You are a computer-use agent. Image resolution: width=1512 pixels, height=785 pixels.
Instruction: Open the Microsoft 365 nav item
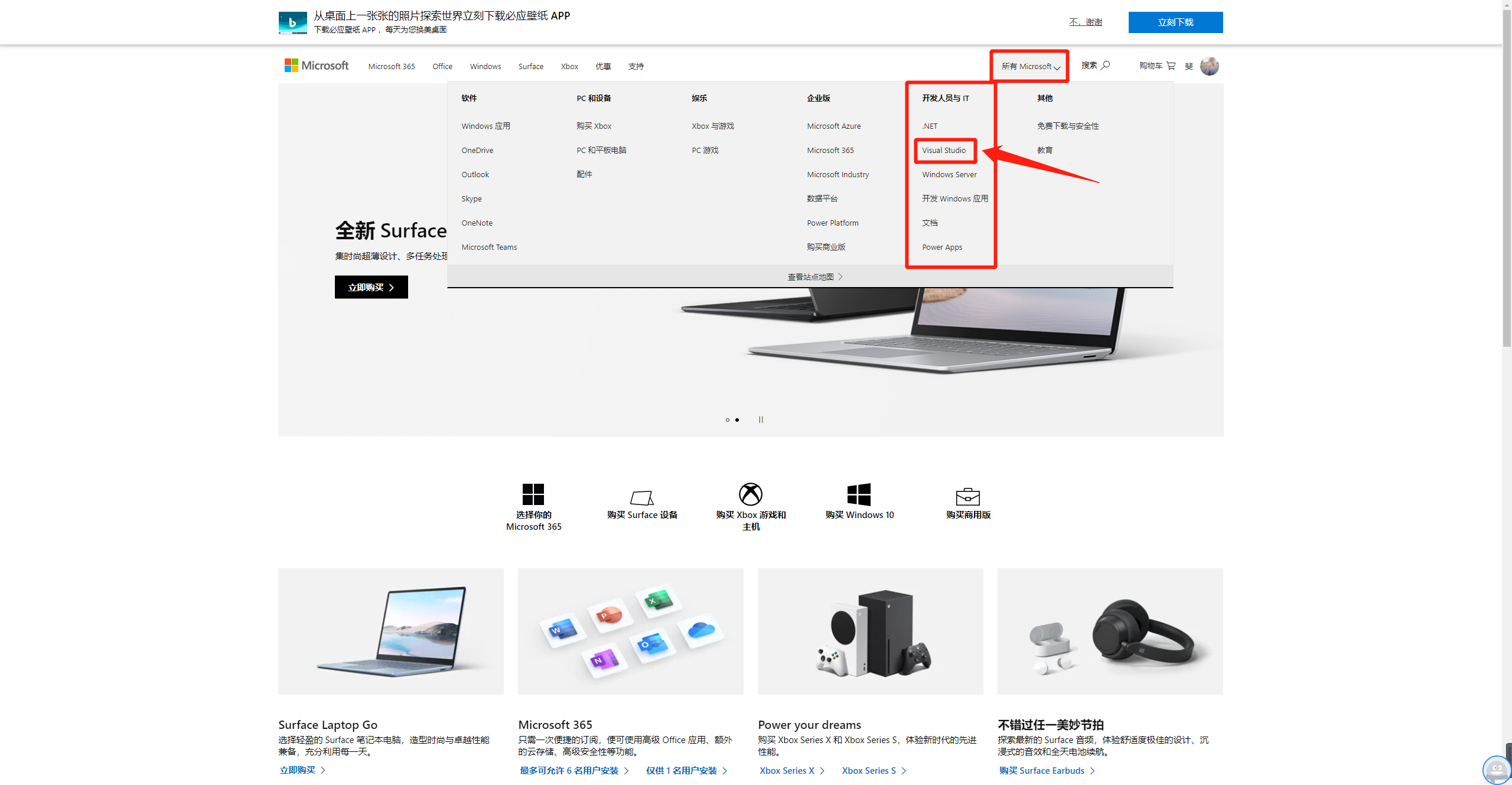[392, 66]
